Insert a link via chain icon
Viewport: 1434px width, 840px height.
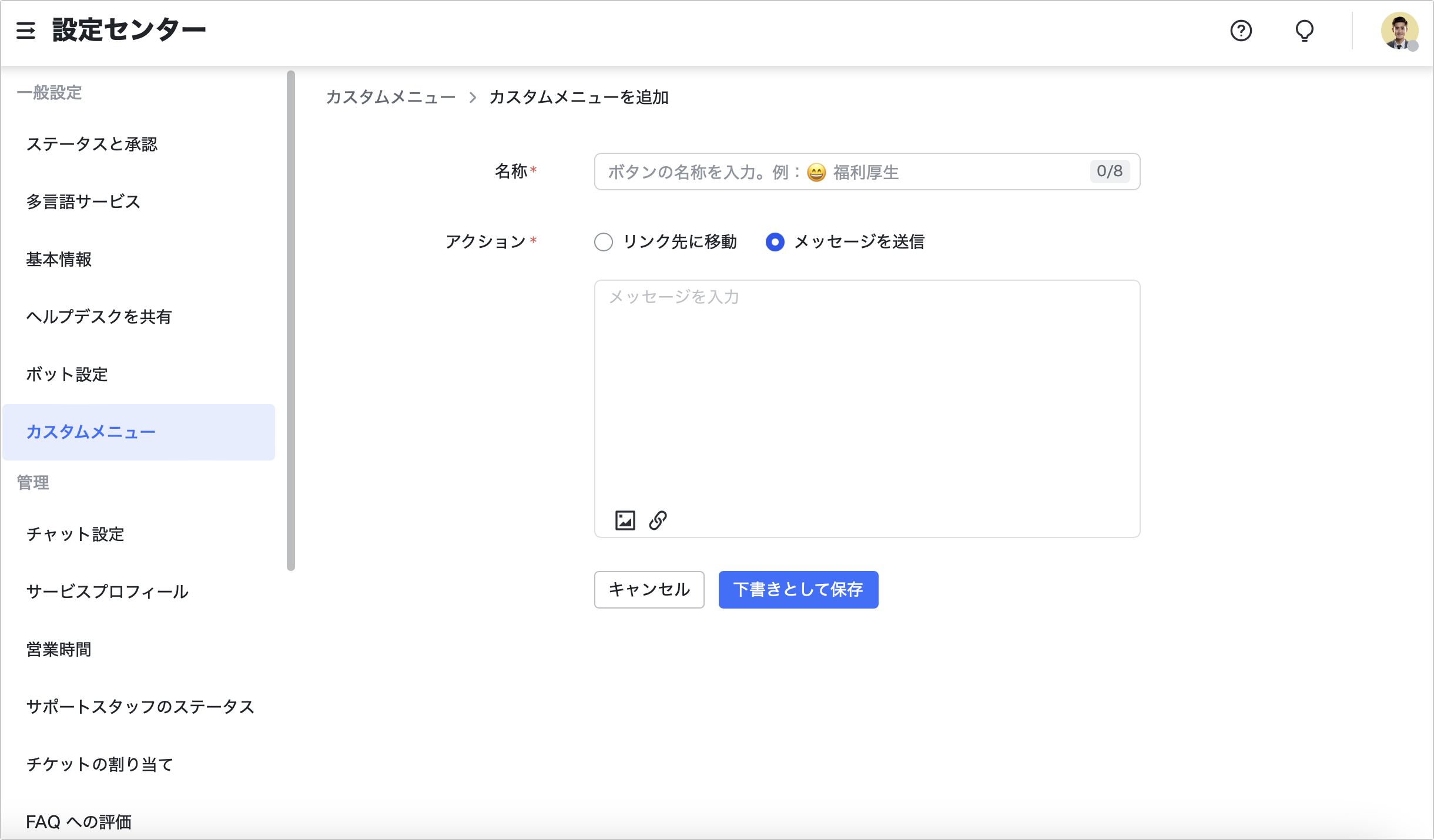(x=658, y=520)
